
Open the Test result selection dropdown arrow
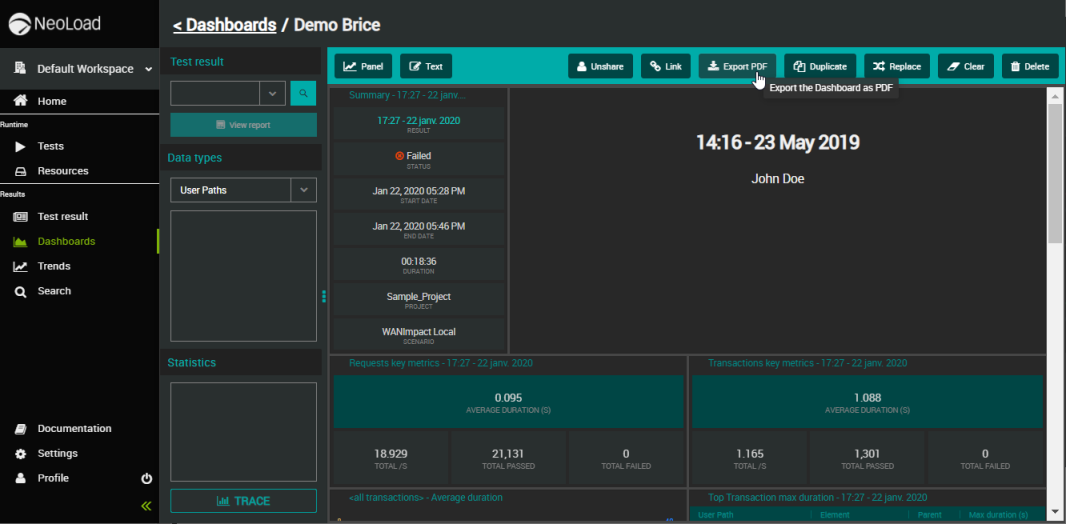(272, 94)
